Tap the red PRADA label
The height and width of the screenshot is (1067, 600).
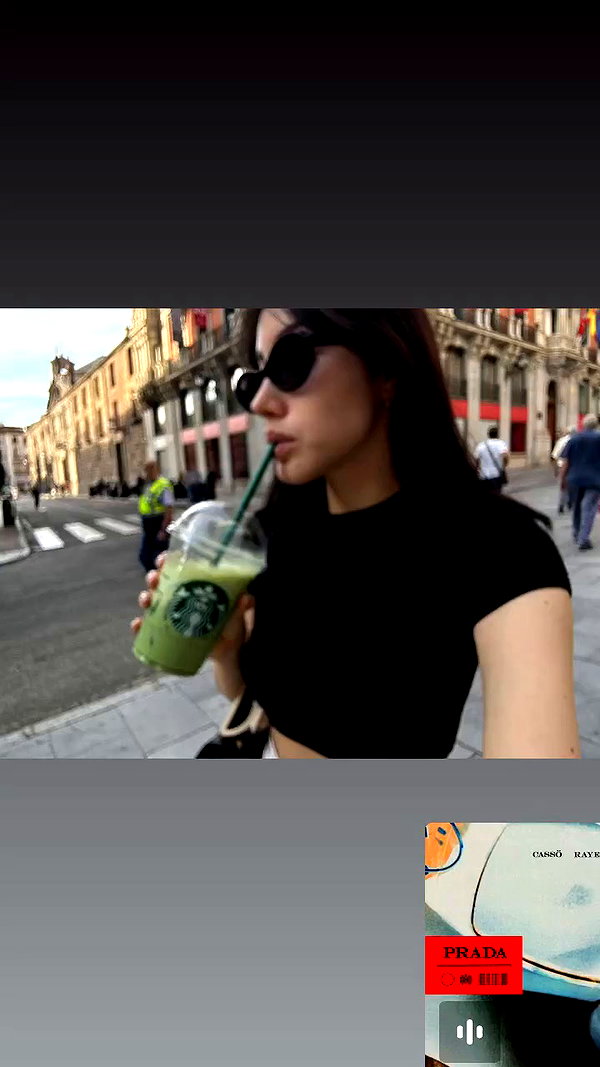(473, 965)
